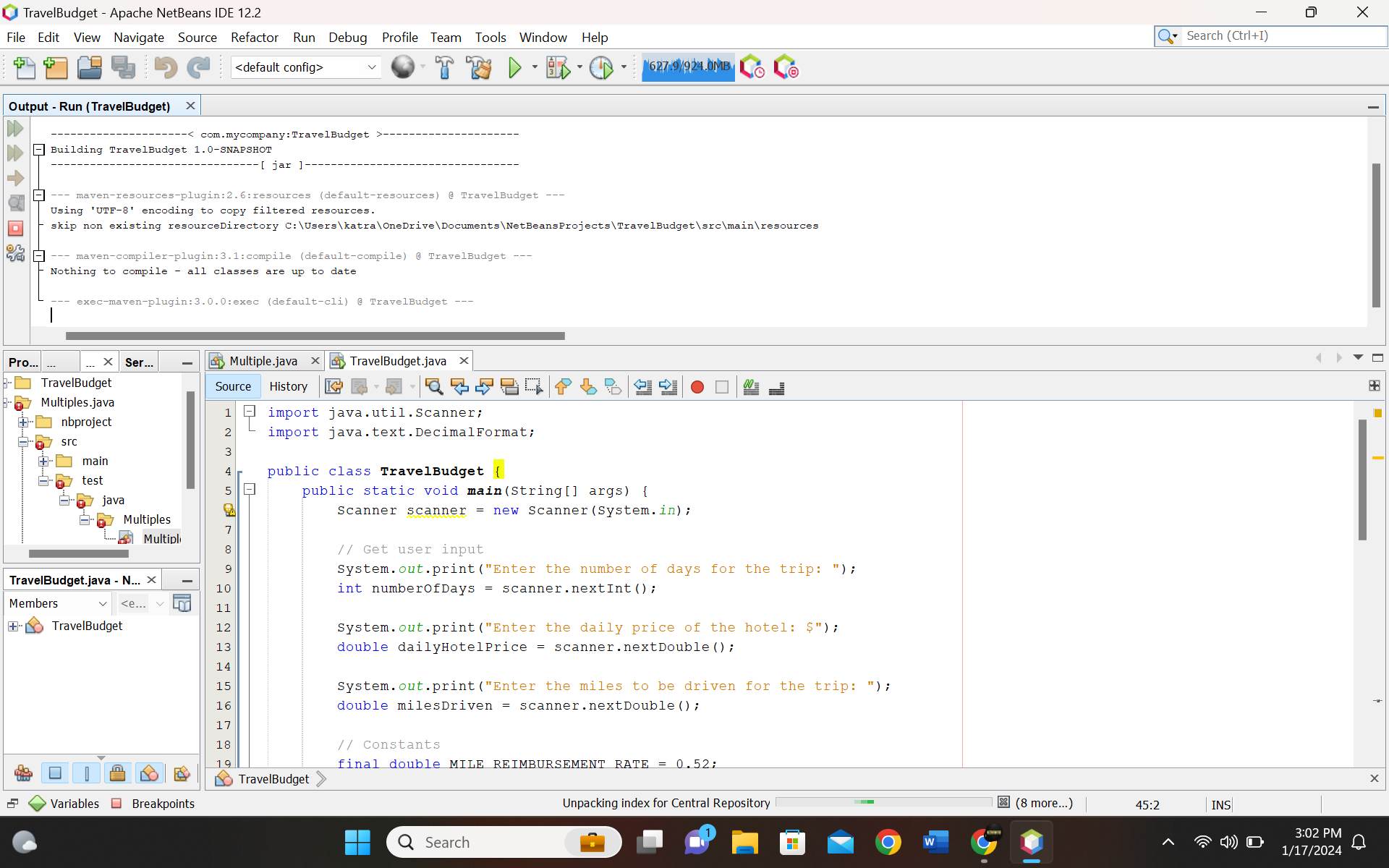Toggle visibility of non-public members via the lock icon
Viewport: 1389px width, 868px height.
118,773
